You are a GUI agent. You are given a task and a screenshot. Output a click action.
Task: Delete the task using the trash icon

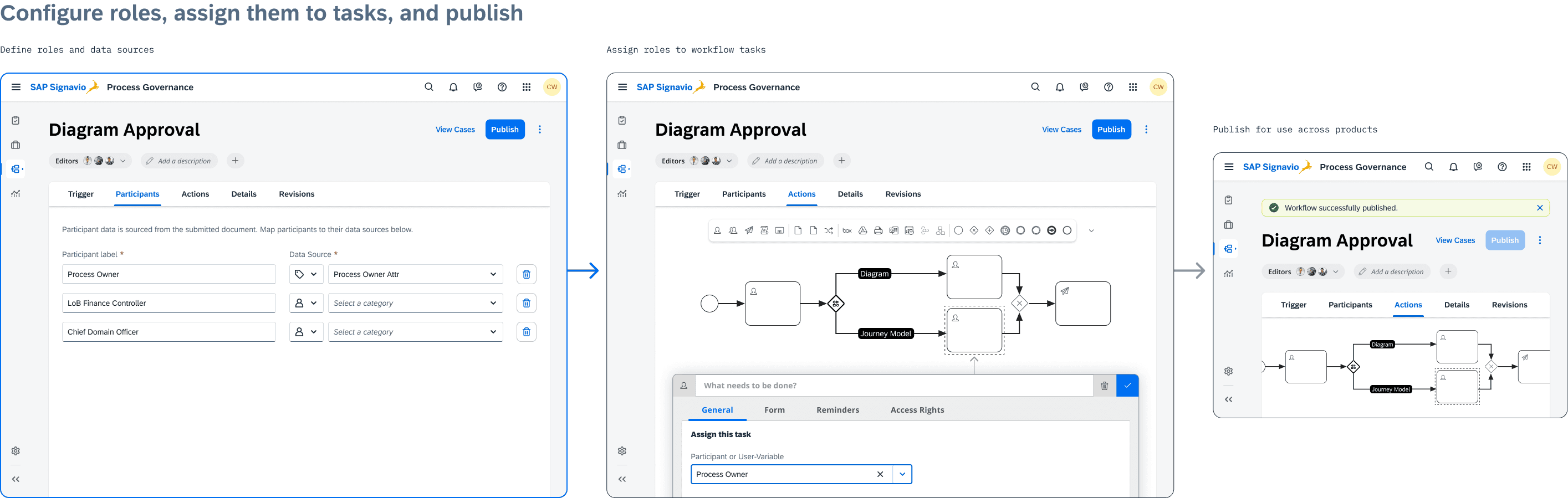[1104, 386]
